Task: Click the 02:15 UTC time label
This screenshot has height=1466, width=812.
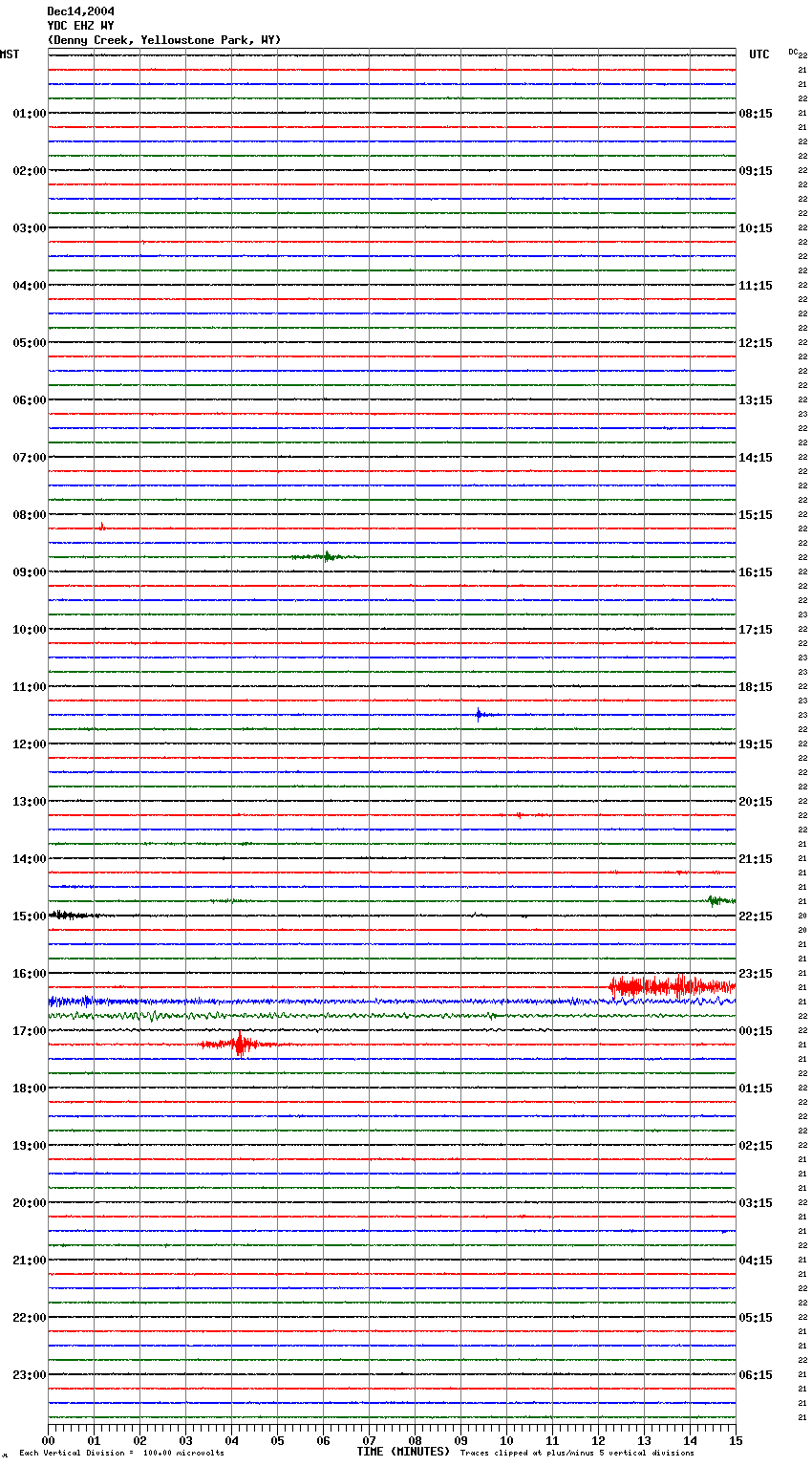Action: 756,1146
